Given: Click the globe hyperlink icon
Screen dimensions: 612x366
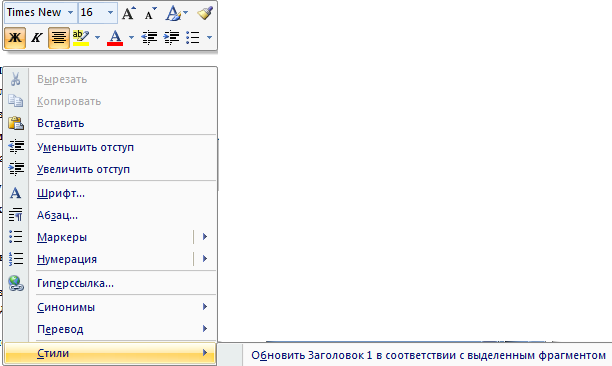Looking at the screenshot, I should coord(16,283).
